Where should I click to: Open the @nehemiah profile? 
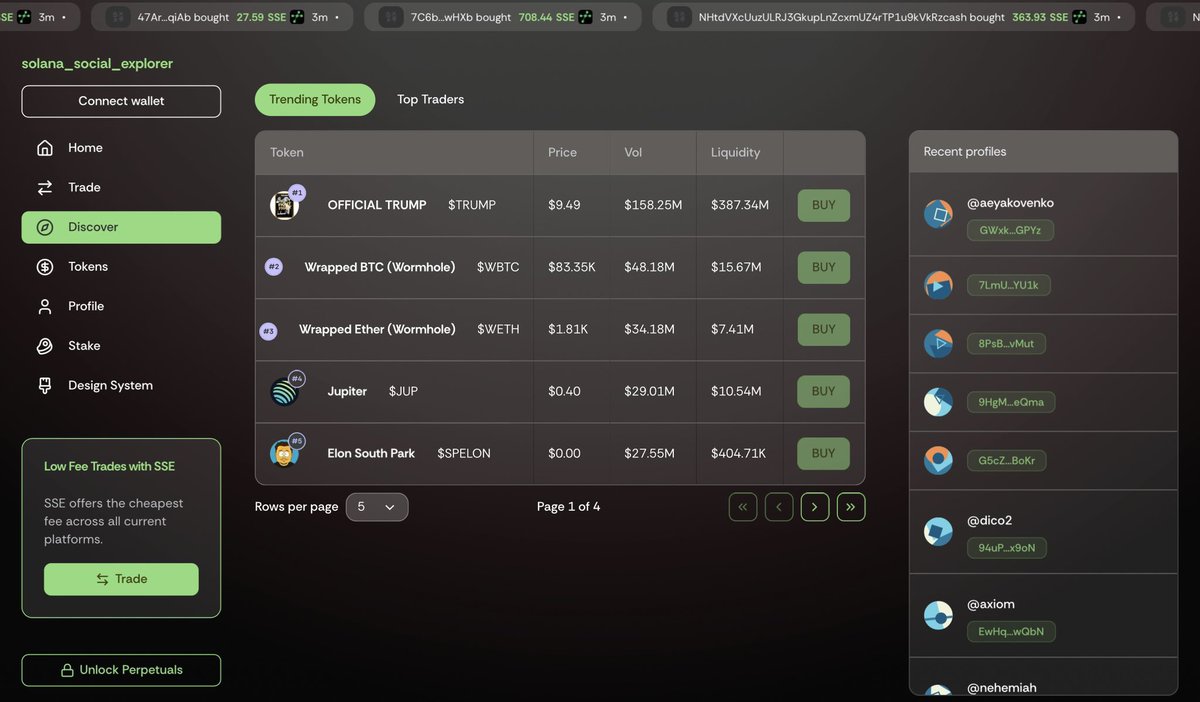[x=1001, y=688]
